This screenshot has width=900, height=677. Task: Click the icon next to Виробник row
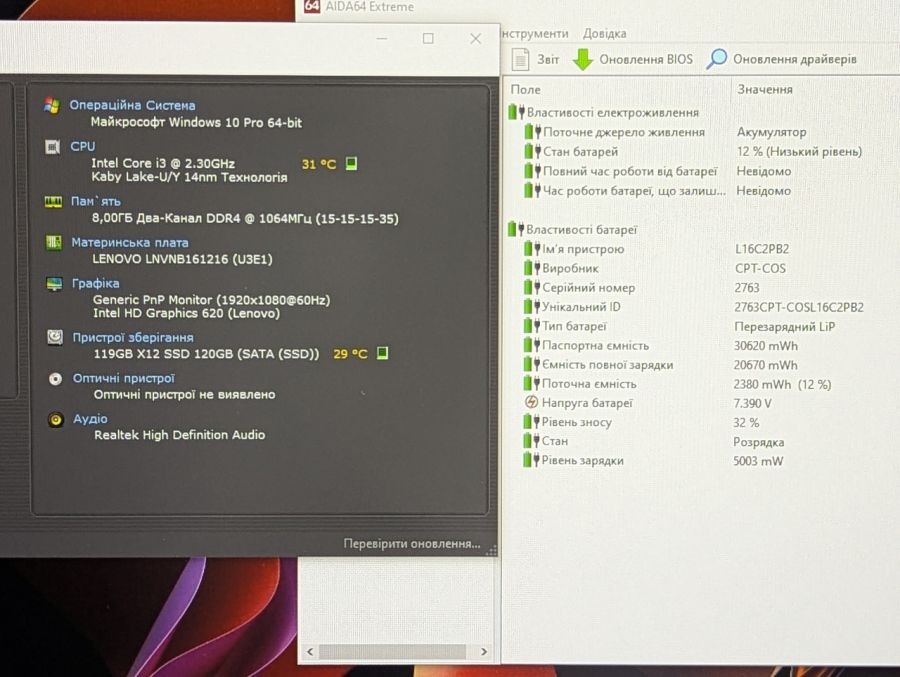tap(532, 268)
